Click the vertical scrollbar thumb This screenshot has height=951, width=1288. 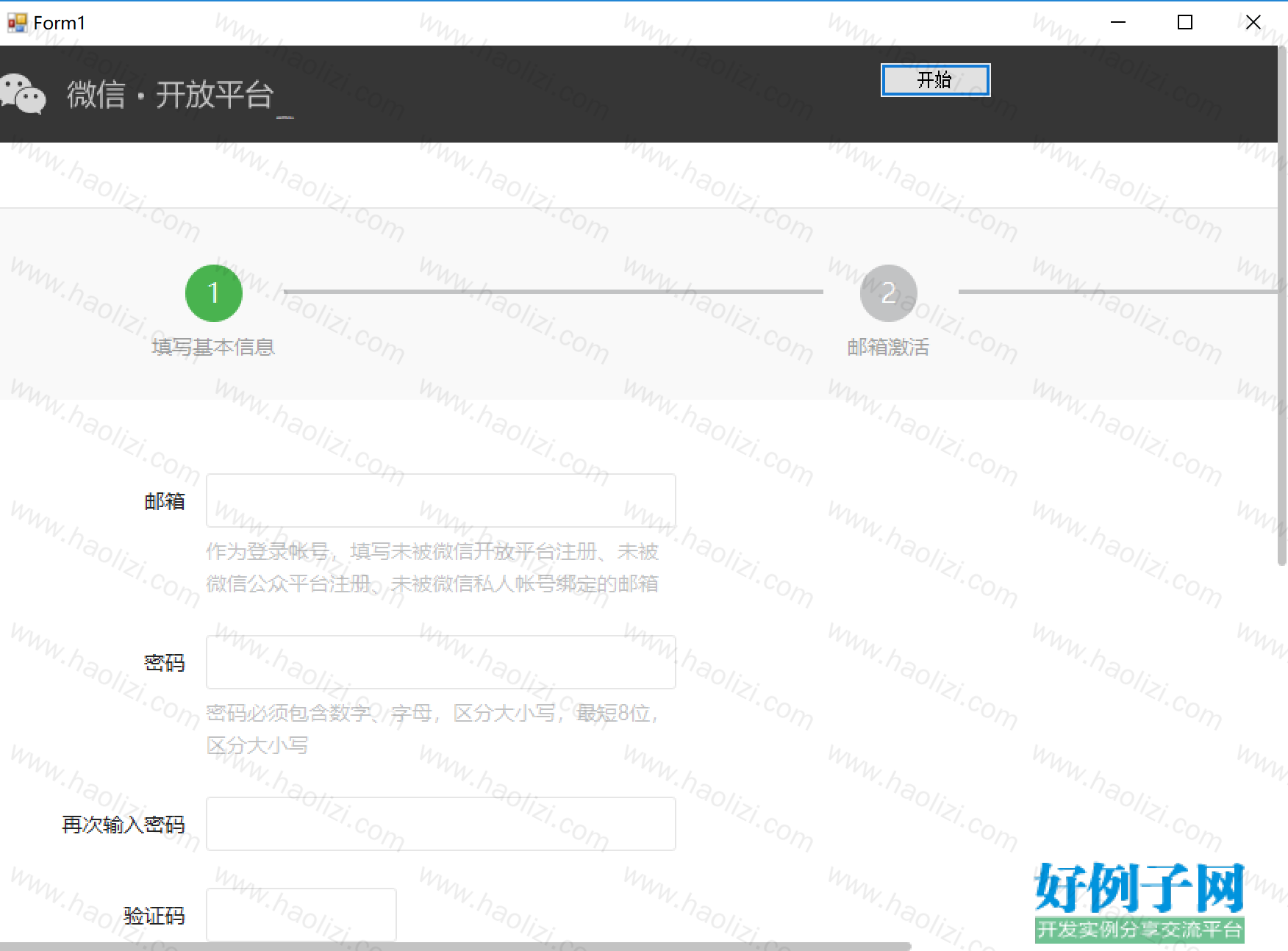coord(1282,305)
